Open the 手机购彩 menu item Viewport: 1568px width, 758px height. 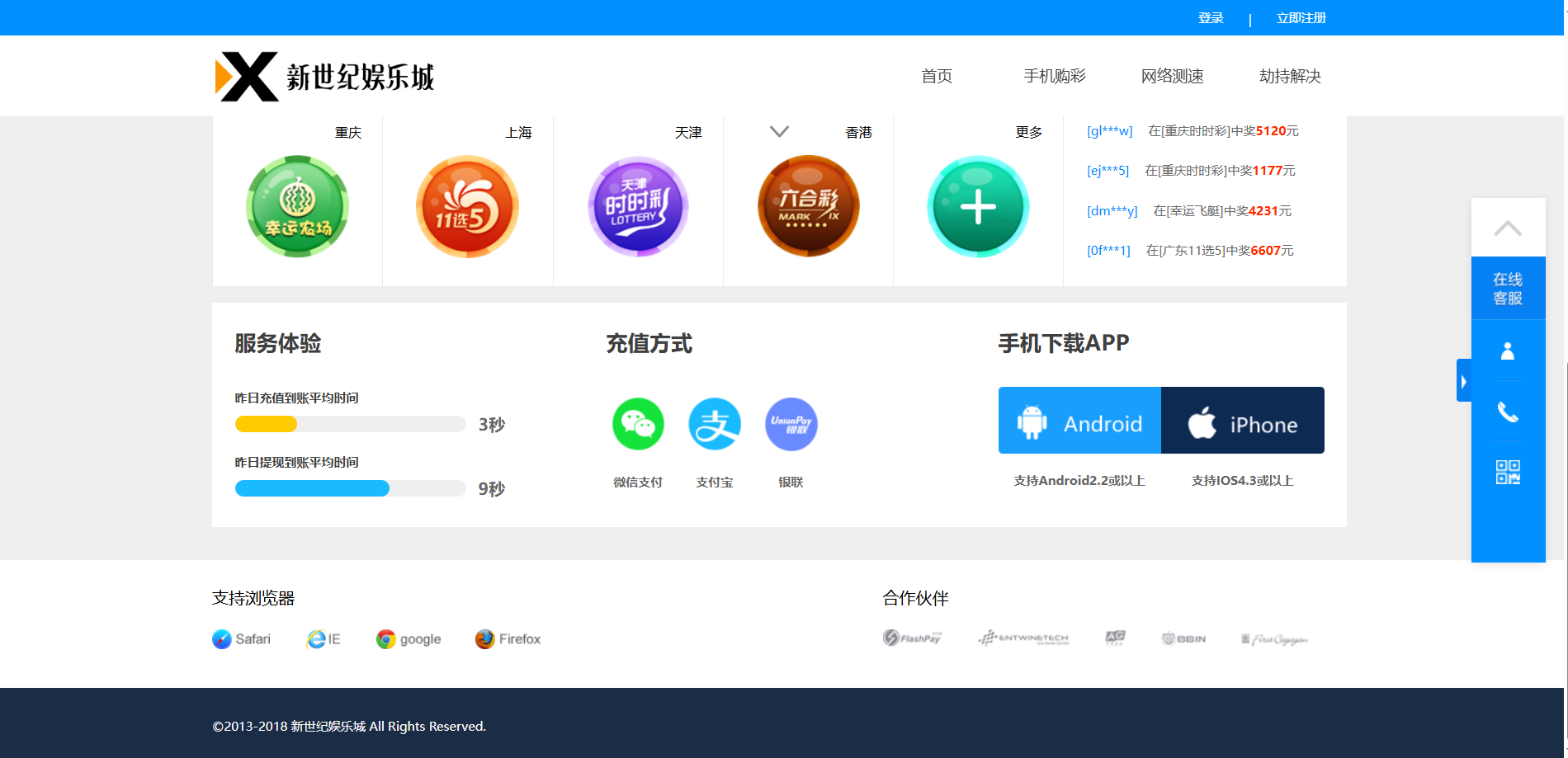pos(1055,76)
